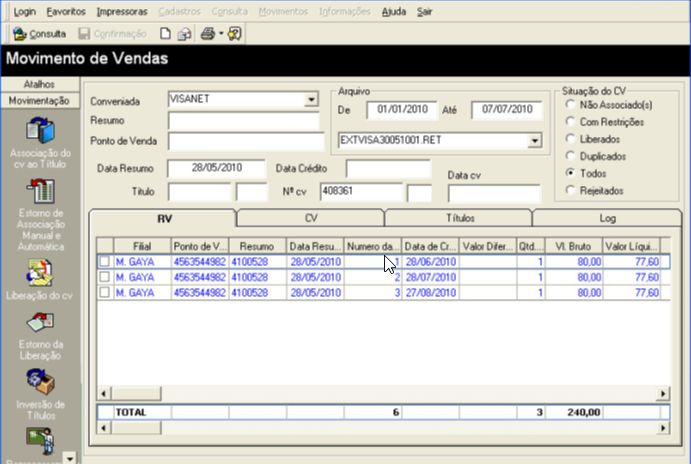Click the Arquivo Até date 07/07/2010
The image size is (691, 464).
[507, 110]
